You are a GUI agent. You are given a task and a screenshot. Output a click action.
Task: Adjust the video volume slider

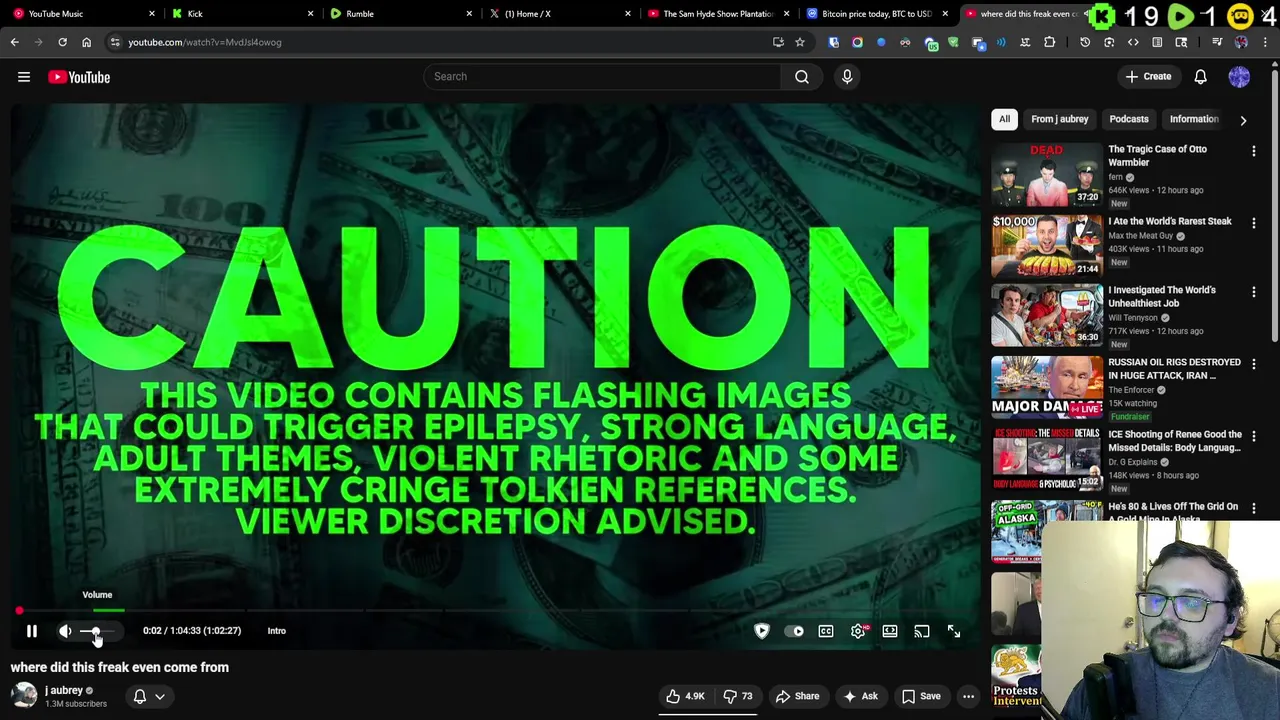98,631
